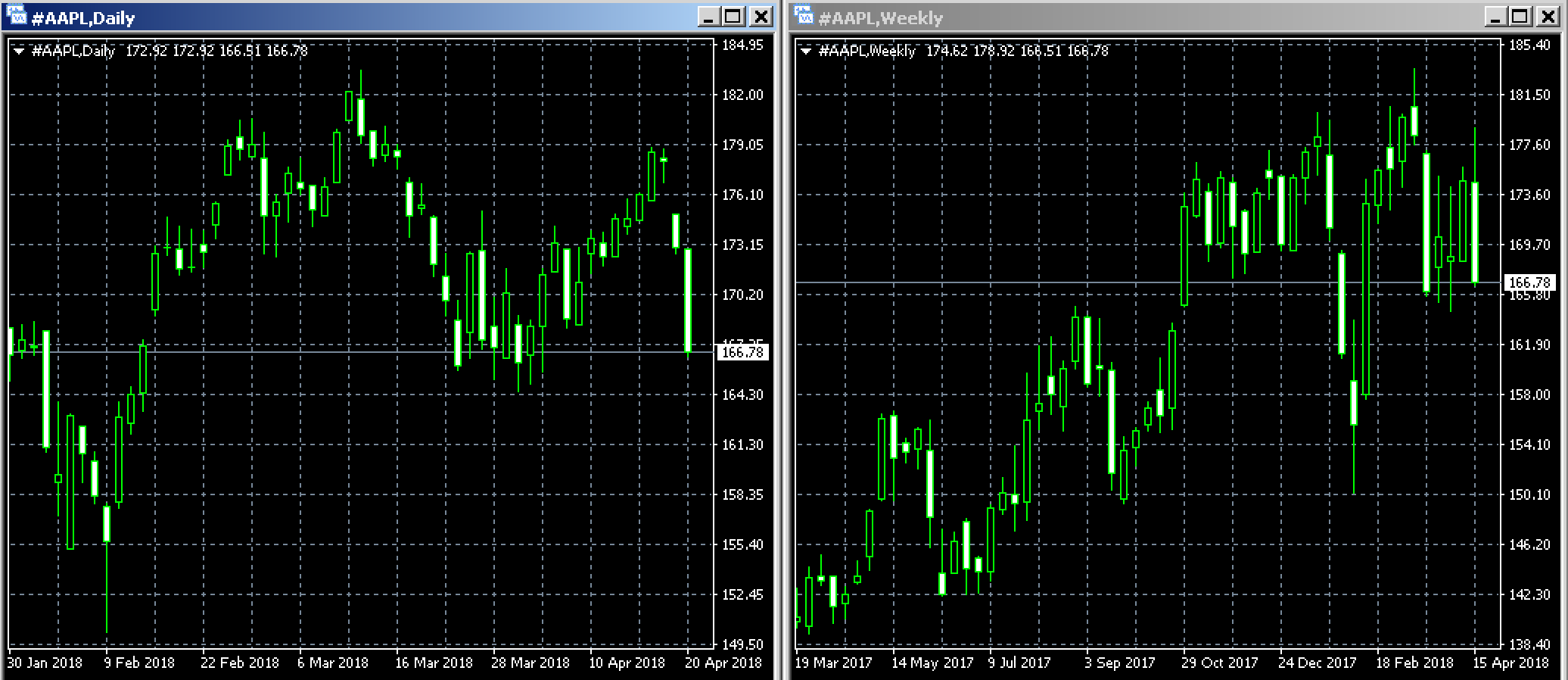Click the 170.20 price level on the Daily scale

(742, 295)
